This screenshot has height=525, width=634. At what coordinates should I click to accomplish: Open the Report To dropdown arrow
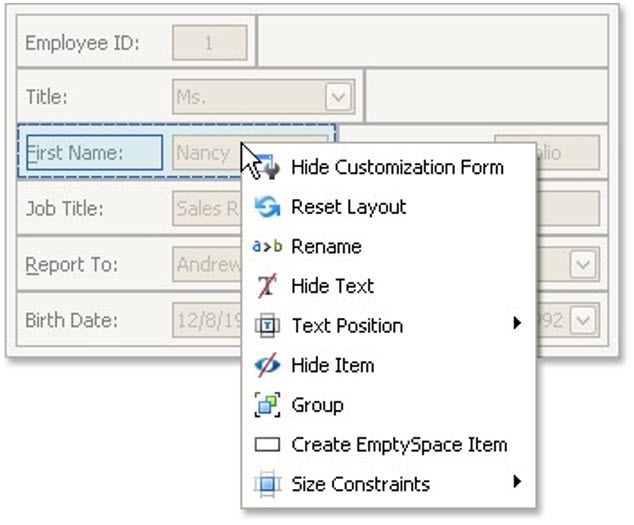(x=582, y=265)
